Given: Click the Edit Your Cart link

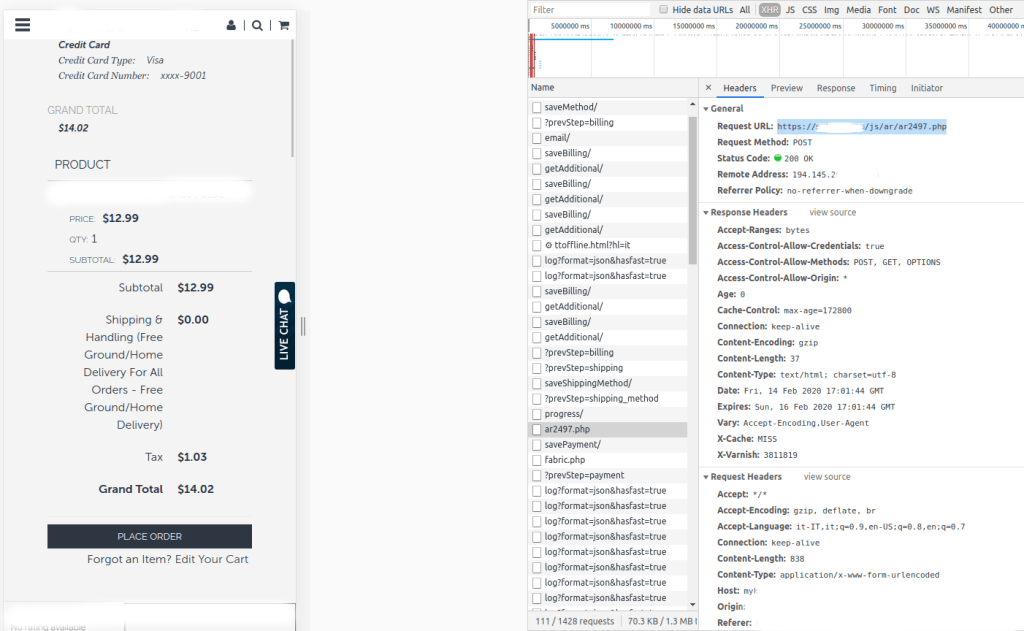Looking at the screenshot, I should pos(211,559).
